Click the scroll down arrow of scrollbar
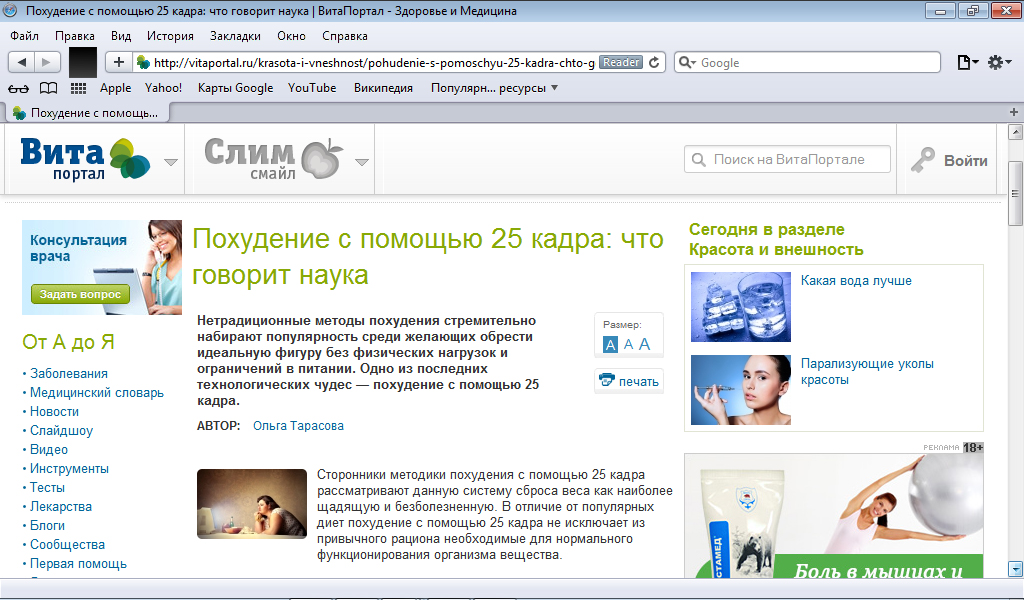This screenshot has width=1024, height=600. [x=1015, y=568]
